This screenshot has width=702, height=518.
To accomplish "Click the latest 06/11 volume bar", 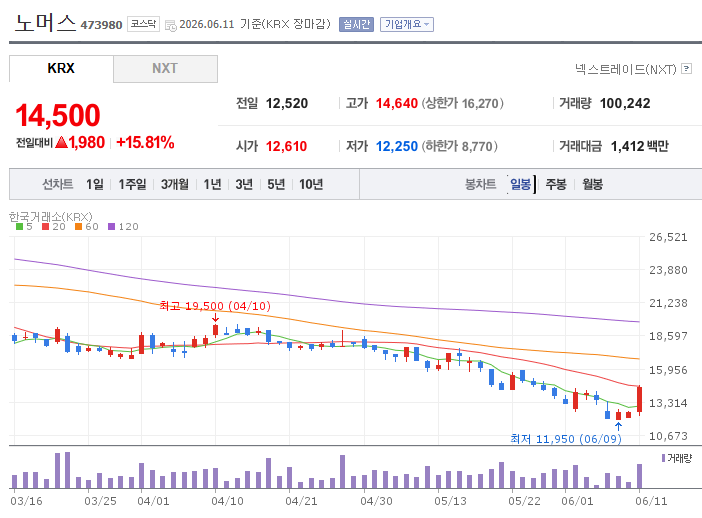I will (x=640, y=476).
